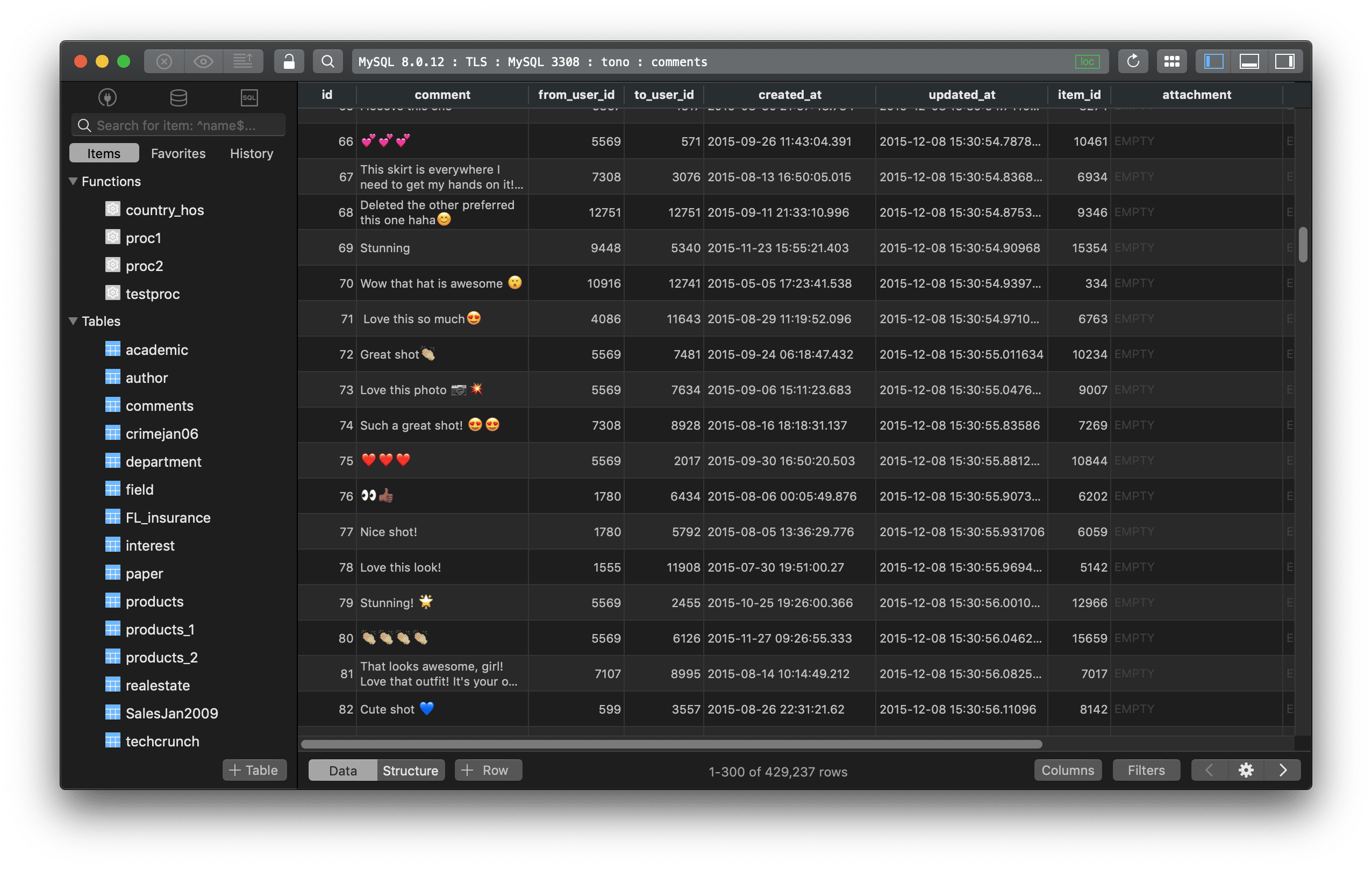1372x869 pixels.
Task: Add a new Row
Action: [488, 771]
